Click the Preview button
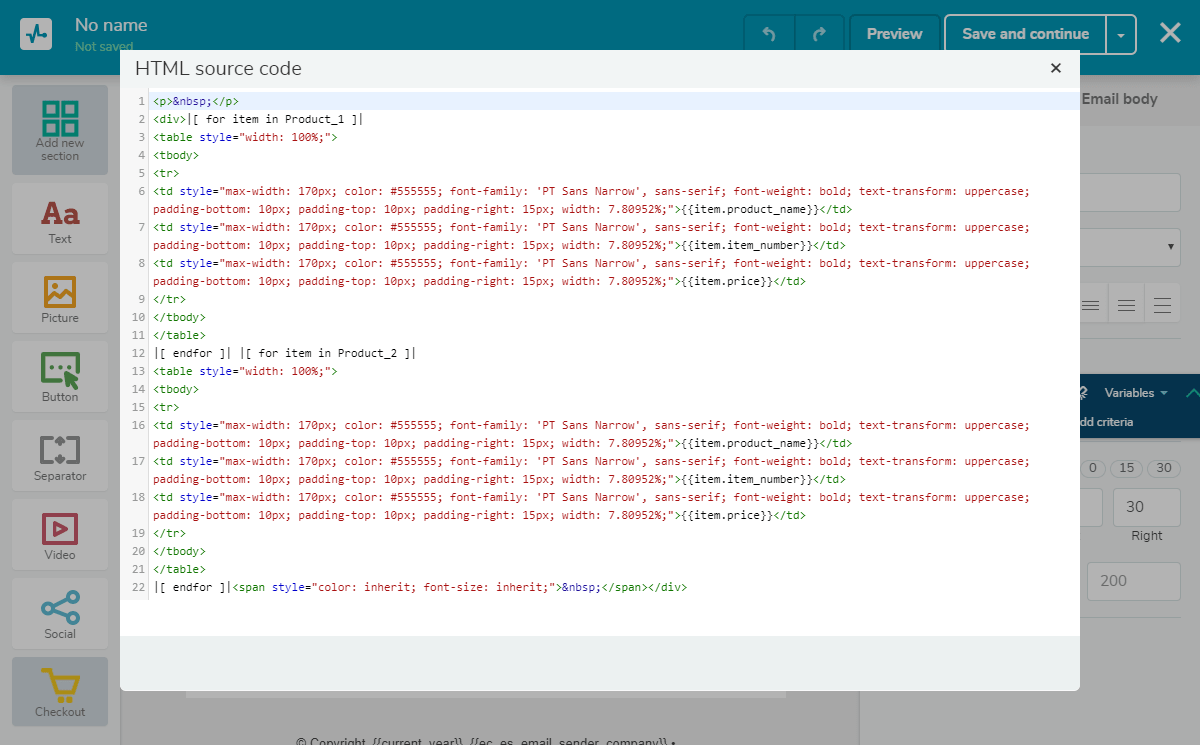 894,34
